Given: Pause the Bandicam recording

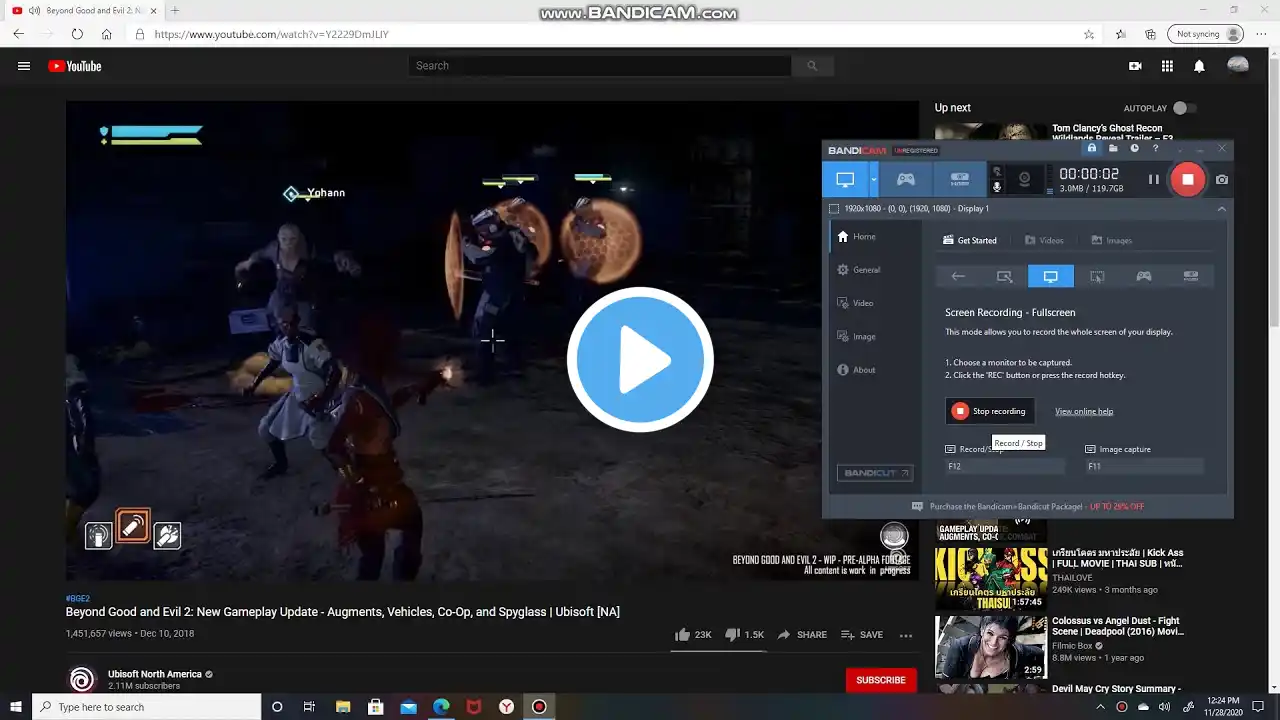Looking at the screenshot, I should (x=1153, y=180).
